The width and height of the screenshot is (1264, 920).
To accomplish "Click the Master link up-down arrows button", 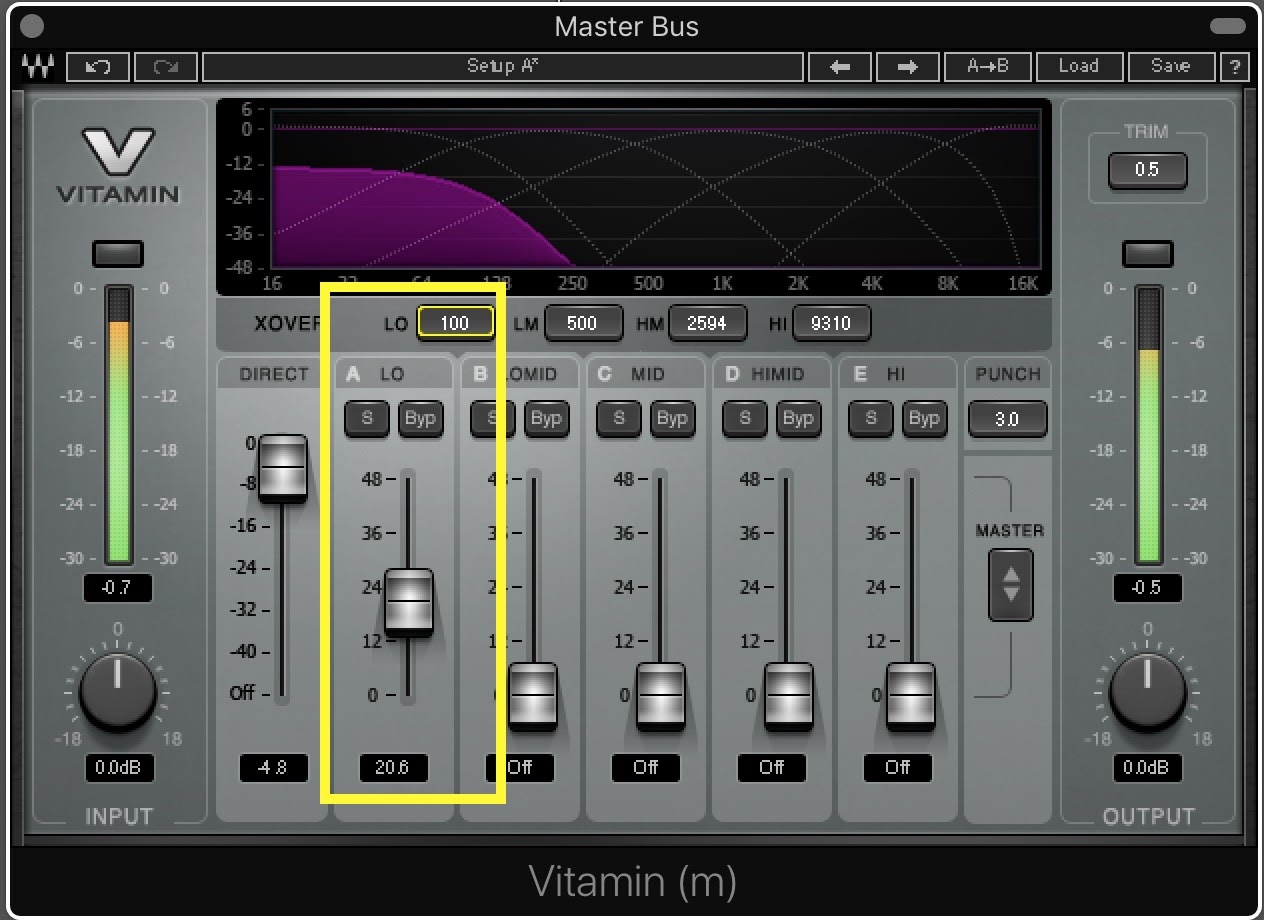I will [1011, 584].
